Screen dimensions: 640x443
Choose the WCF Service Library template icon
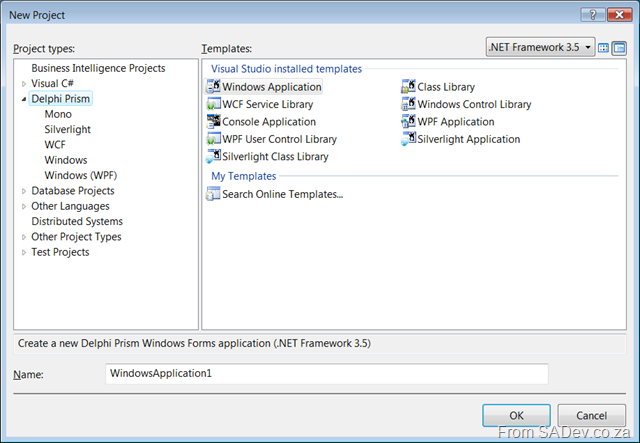[213, 104]
